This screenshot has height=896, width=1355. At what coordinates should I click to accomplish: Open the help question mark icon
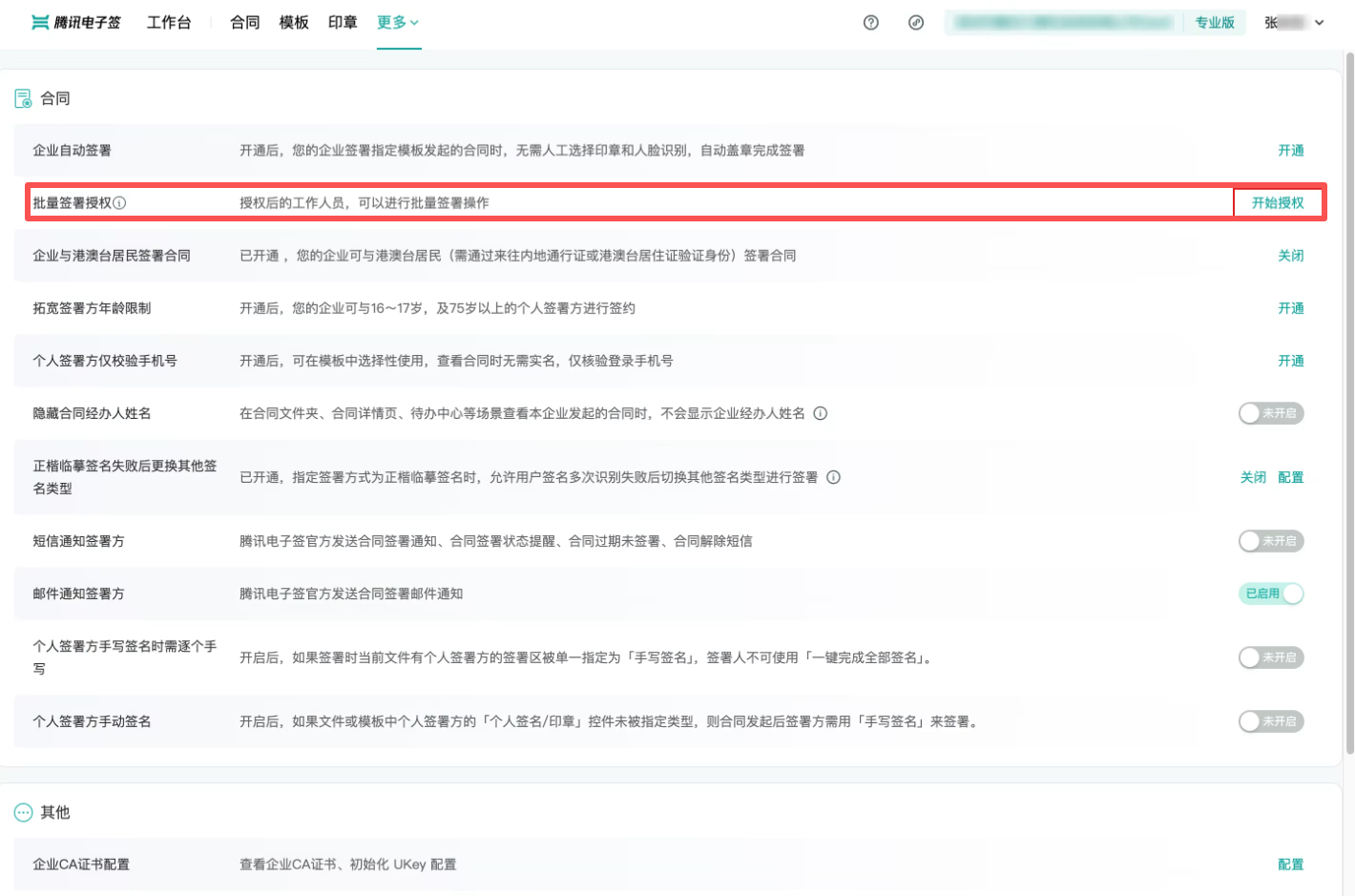click(x=870, y=22)
